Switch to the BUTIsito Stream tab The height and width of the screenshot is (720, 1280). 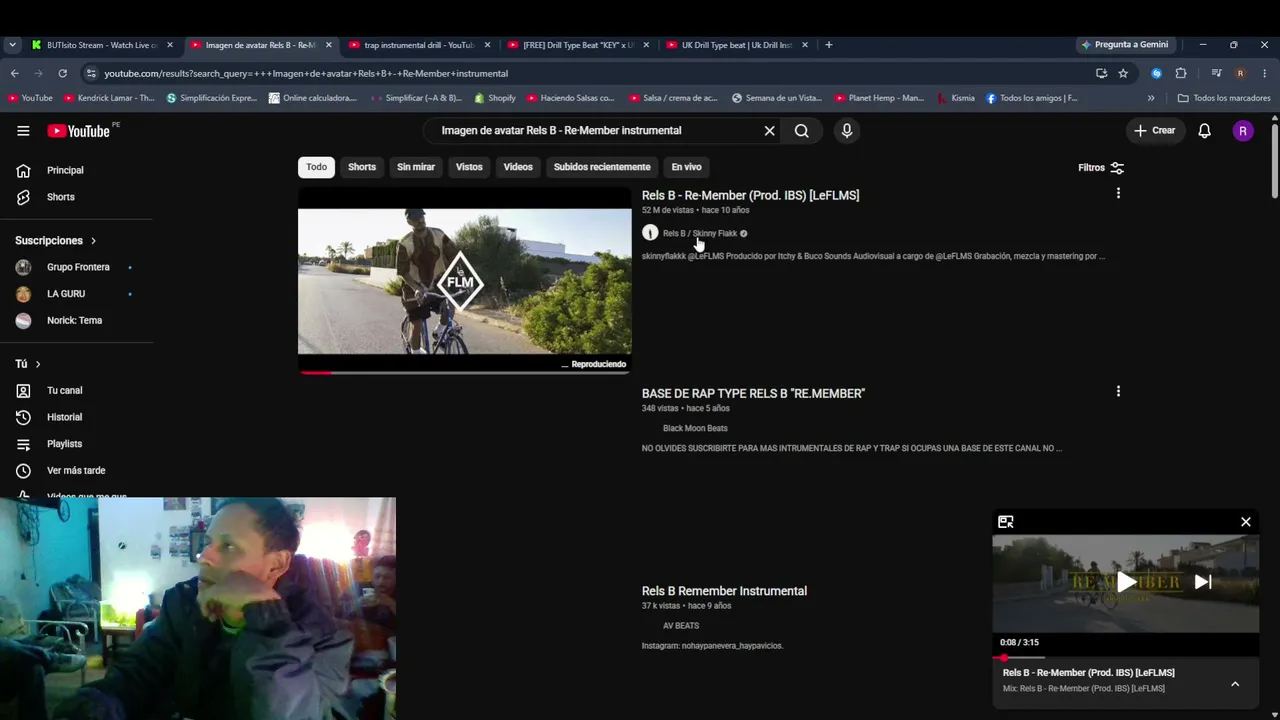tap(102, 45)
